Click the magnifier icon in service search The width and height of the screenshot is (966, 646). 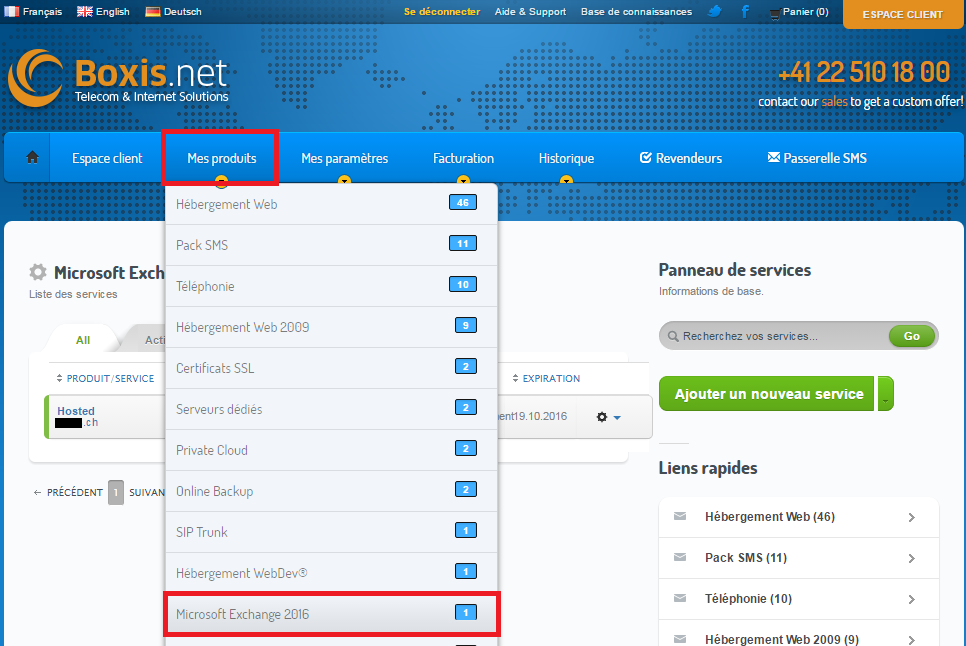click(673, 336)
